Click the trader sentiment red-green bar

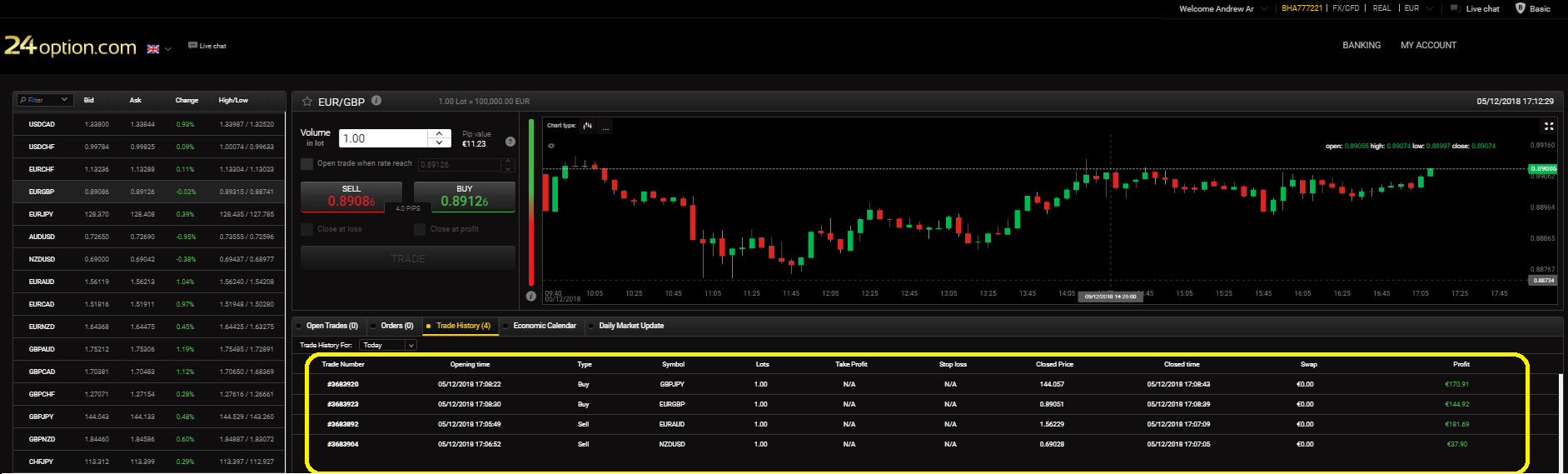coord(531,202)
